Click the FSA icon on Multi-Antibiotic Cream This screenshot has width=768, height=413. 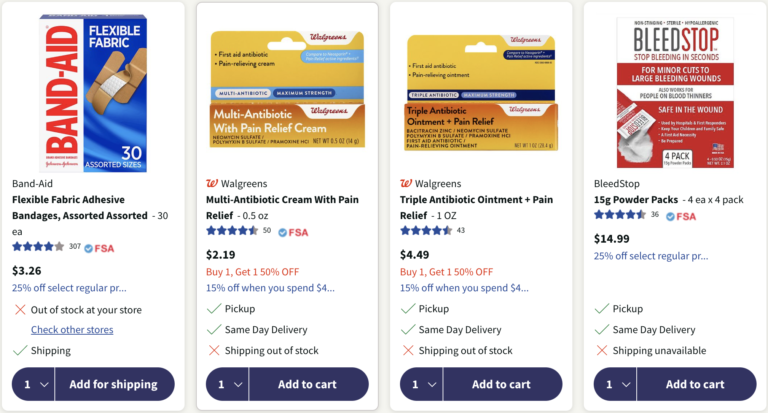[x=293, y=232]
